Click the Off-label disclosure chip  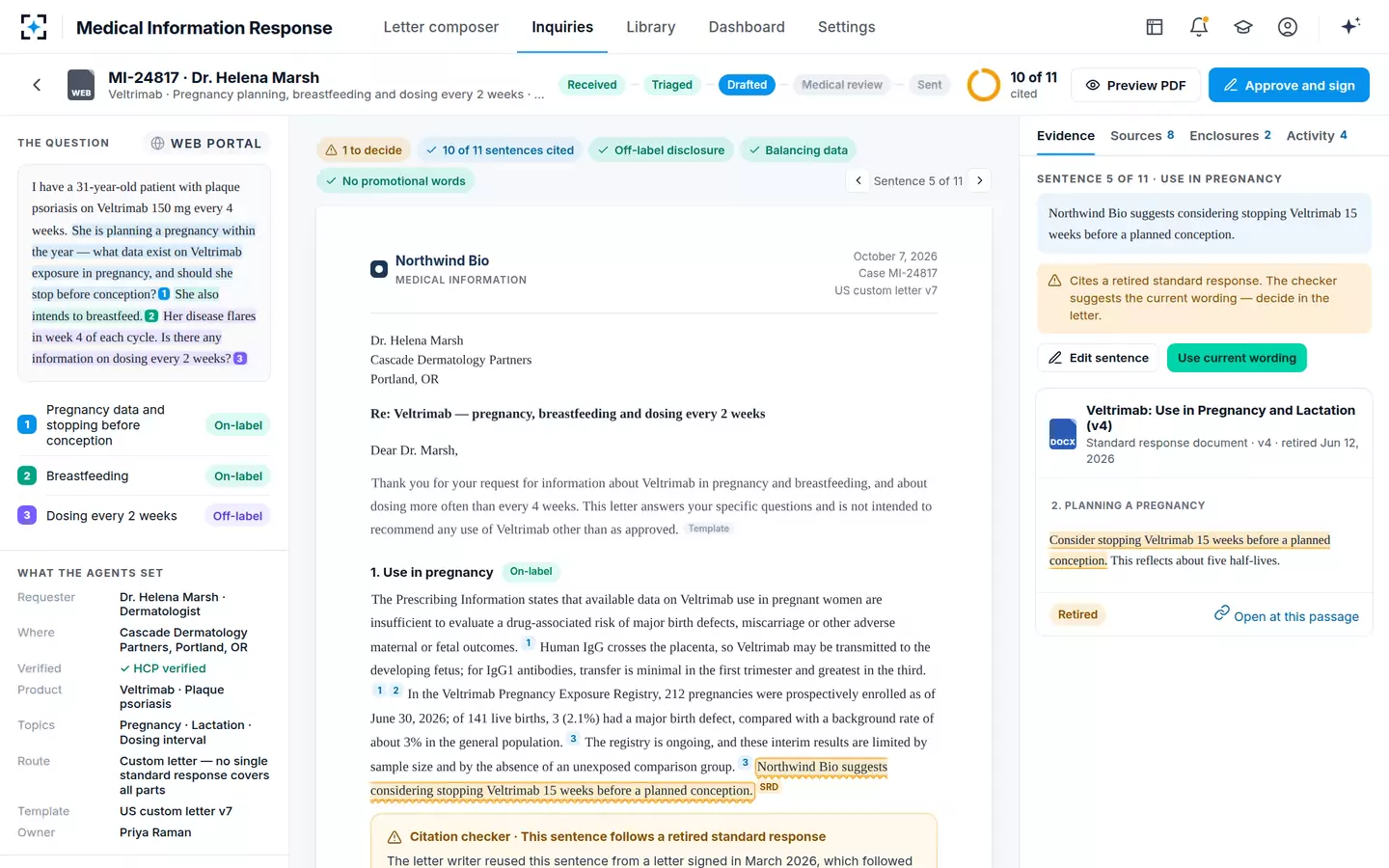[x=661, y=149]
